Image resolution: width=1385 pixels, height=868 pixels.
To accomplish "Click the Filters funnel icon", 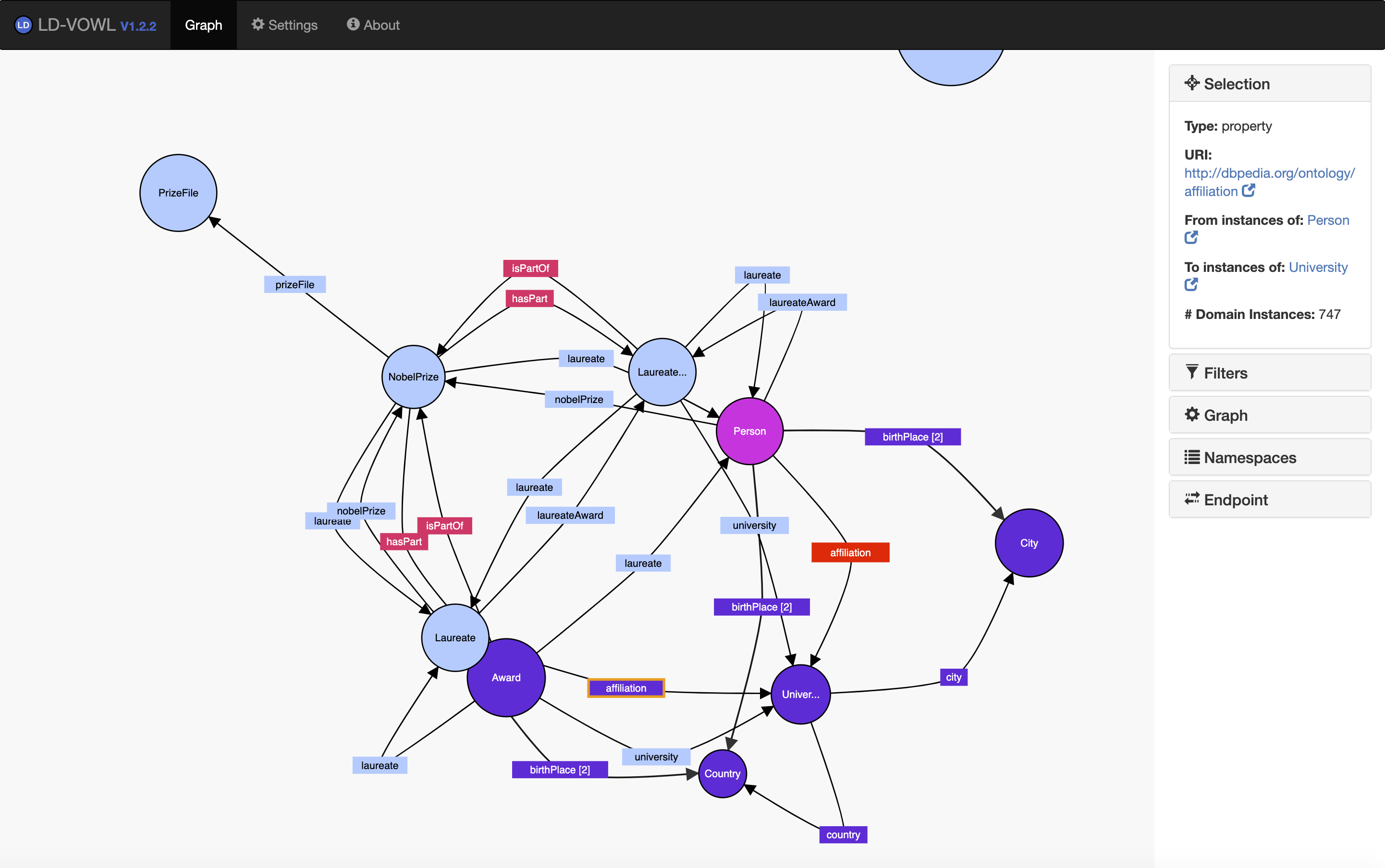I will coord(1191,373).
